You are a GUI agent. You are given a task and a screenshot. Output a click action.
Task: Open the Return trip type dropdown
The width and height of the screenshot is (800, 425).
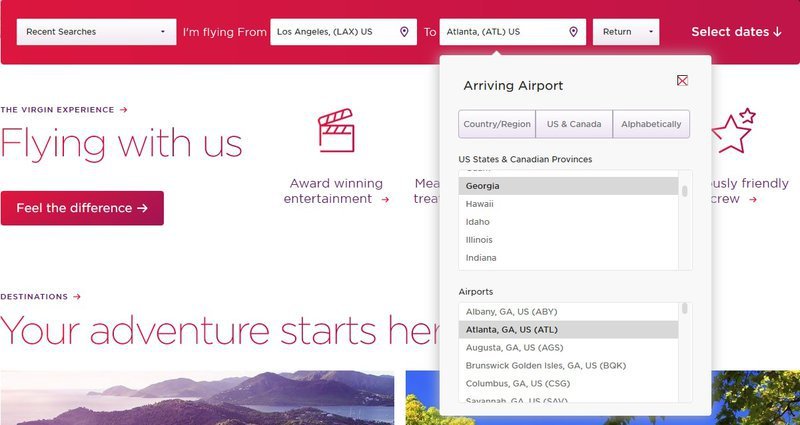point(626,32)
